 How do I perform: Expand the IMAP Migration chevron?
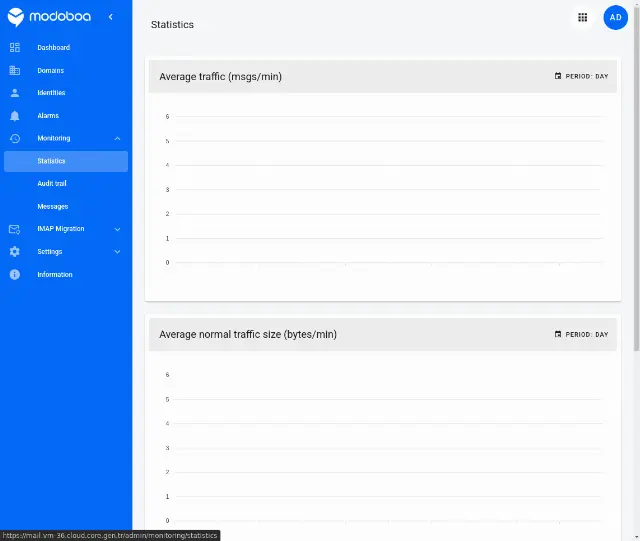(118, 229)
